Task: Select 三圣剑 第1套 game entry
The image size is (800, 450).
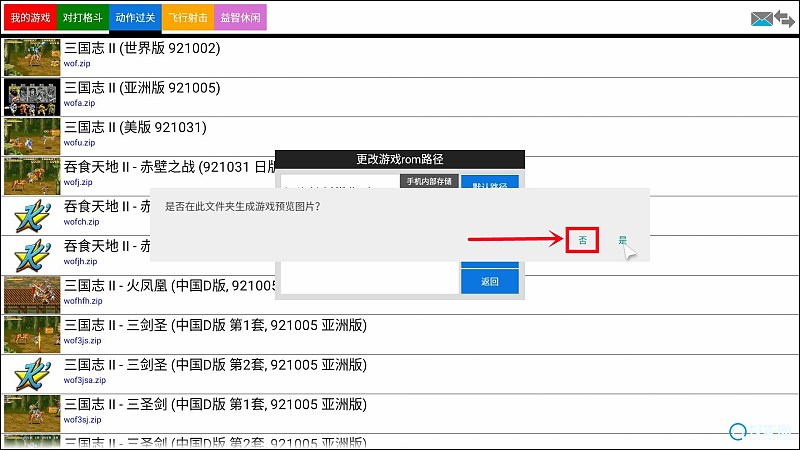Action: (x=215, y=404)
